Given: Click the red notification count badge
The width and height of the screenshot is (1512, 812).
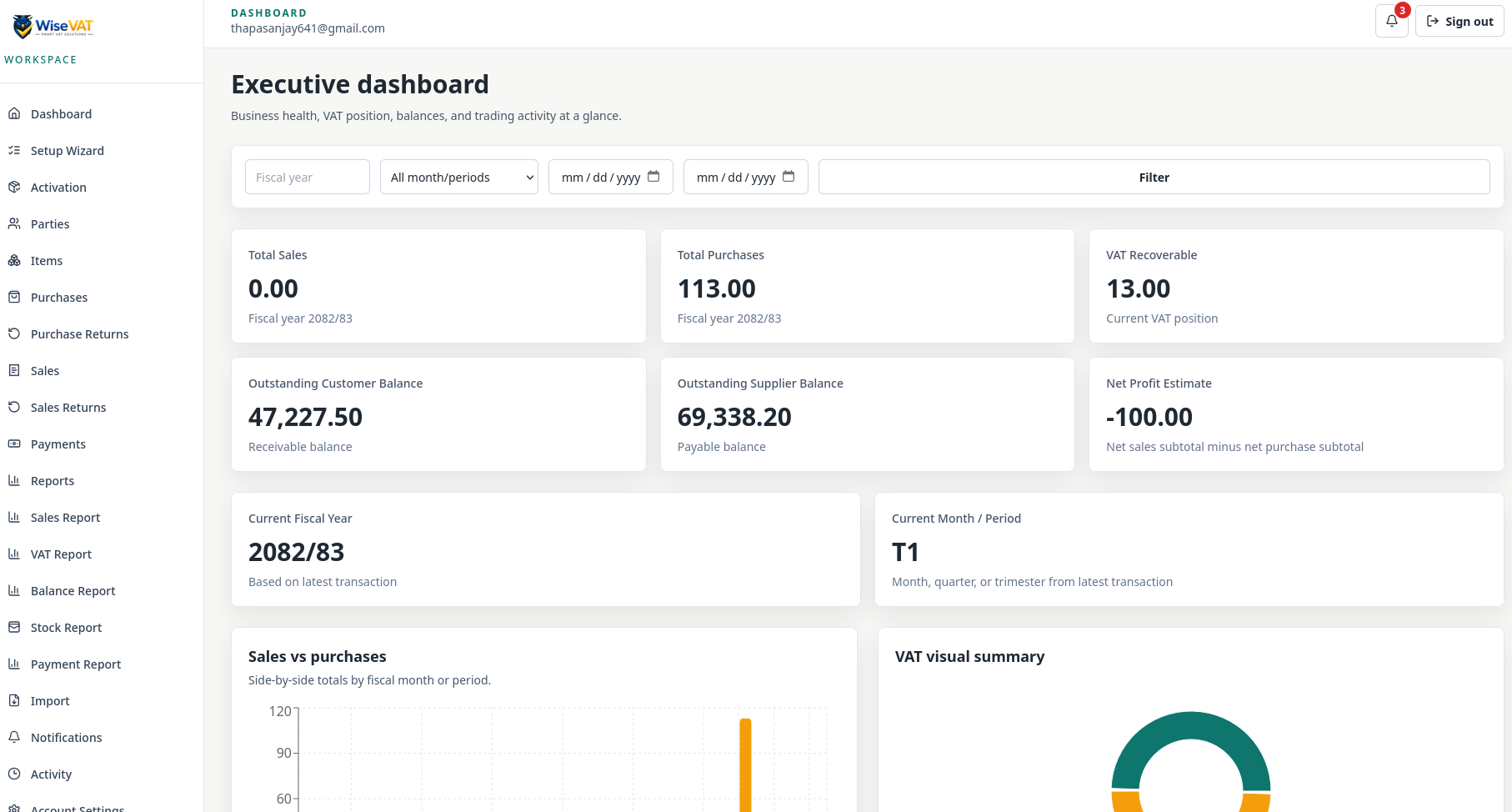Looking at the screenshot, I should [1403, 10].
